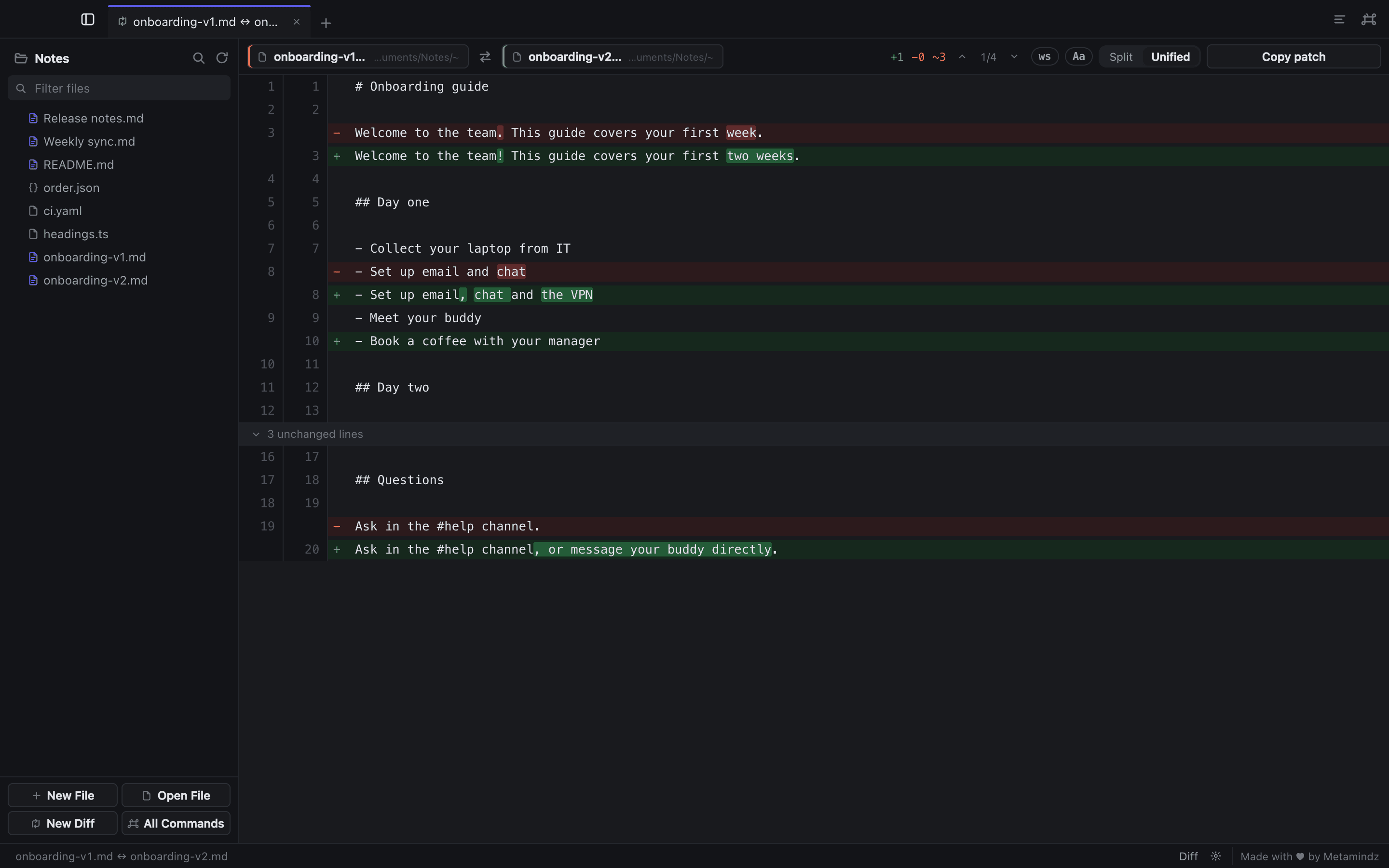This screenshot has height=868, width=1389.
Task: Switch to Split diff view
Action: pos(1121,57)
